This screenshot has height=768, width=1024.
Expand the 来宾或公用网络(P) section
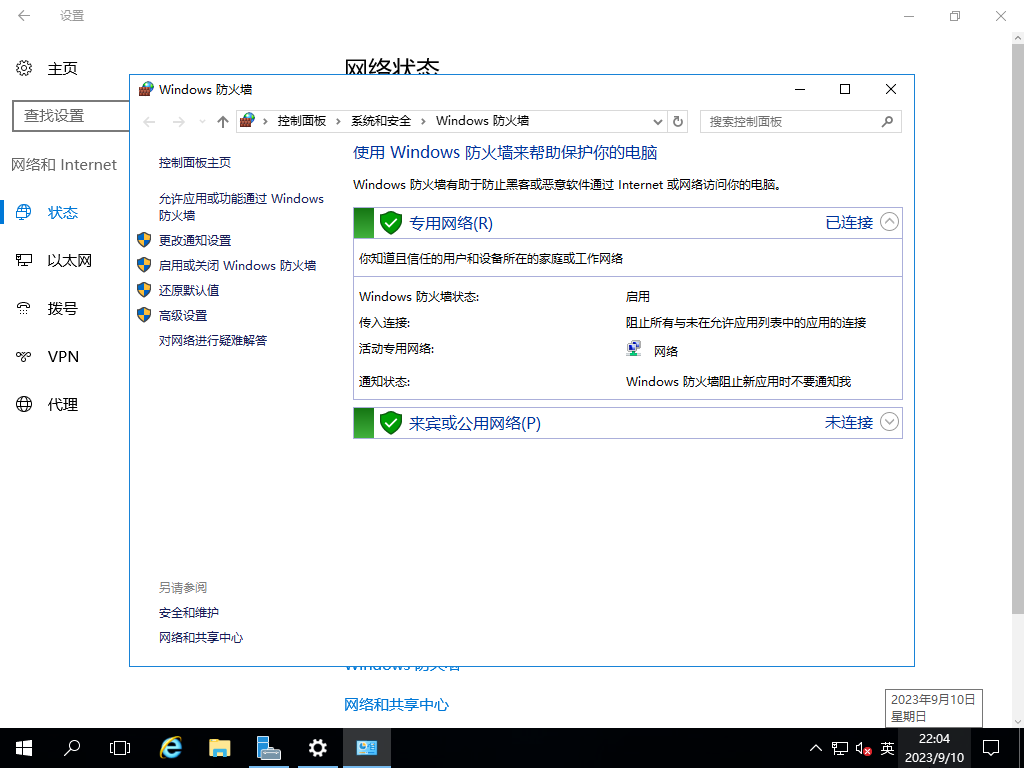pos(889,423)
